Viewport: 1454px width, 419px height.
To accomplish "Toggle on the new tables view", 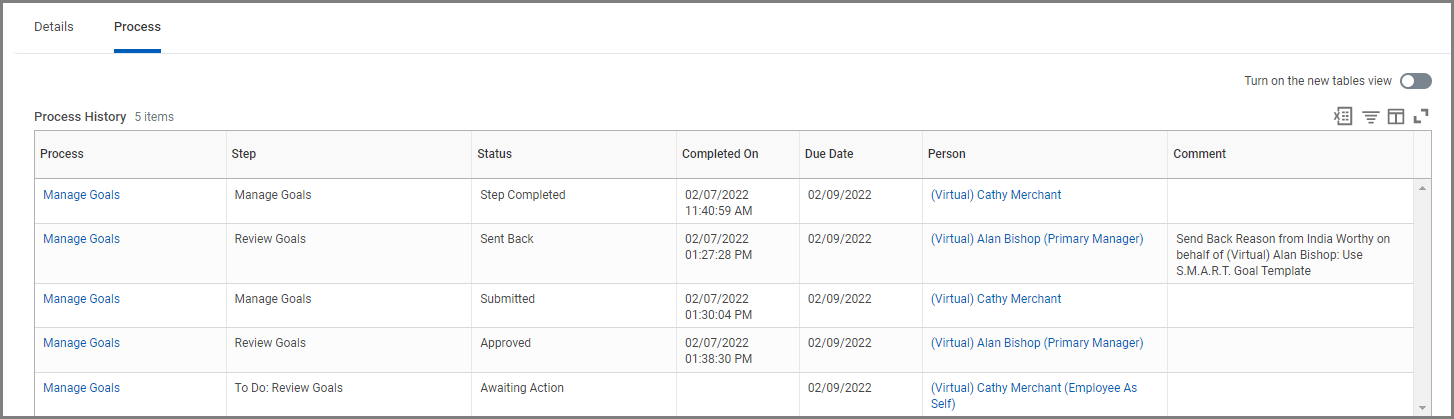I will 1415,81.
